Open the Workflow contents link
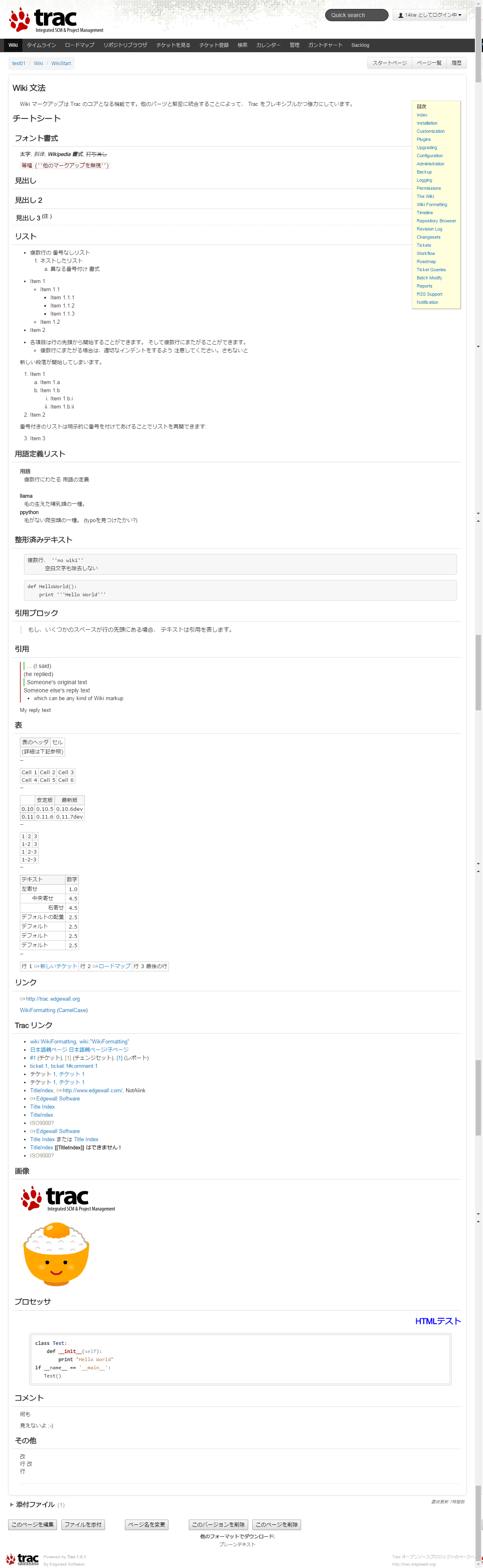The image size is (483, 1568). pyautogui.click(x=425, y=253)
